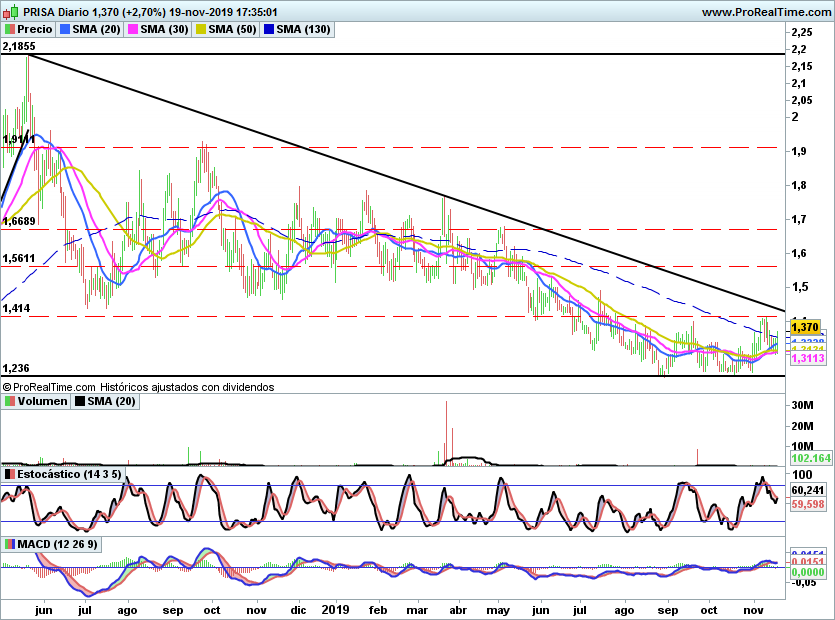Click the yellow 1,370 current price tag
835x620 pixels.
pyautogui.click(x=805, y=326)
